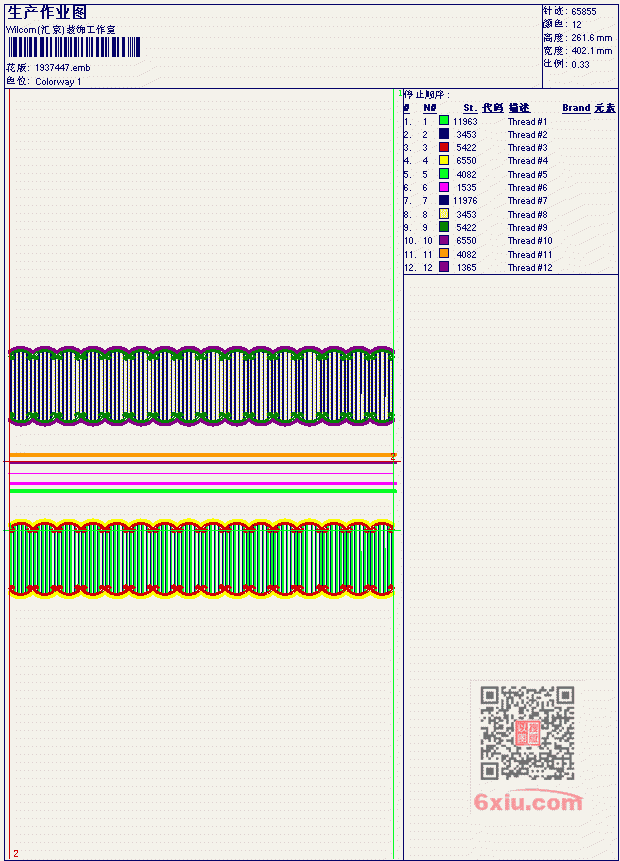Click the 'Colorway 1' label
The height and width of the screenshot is (861, 620).
tap(58, 81)
